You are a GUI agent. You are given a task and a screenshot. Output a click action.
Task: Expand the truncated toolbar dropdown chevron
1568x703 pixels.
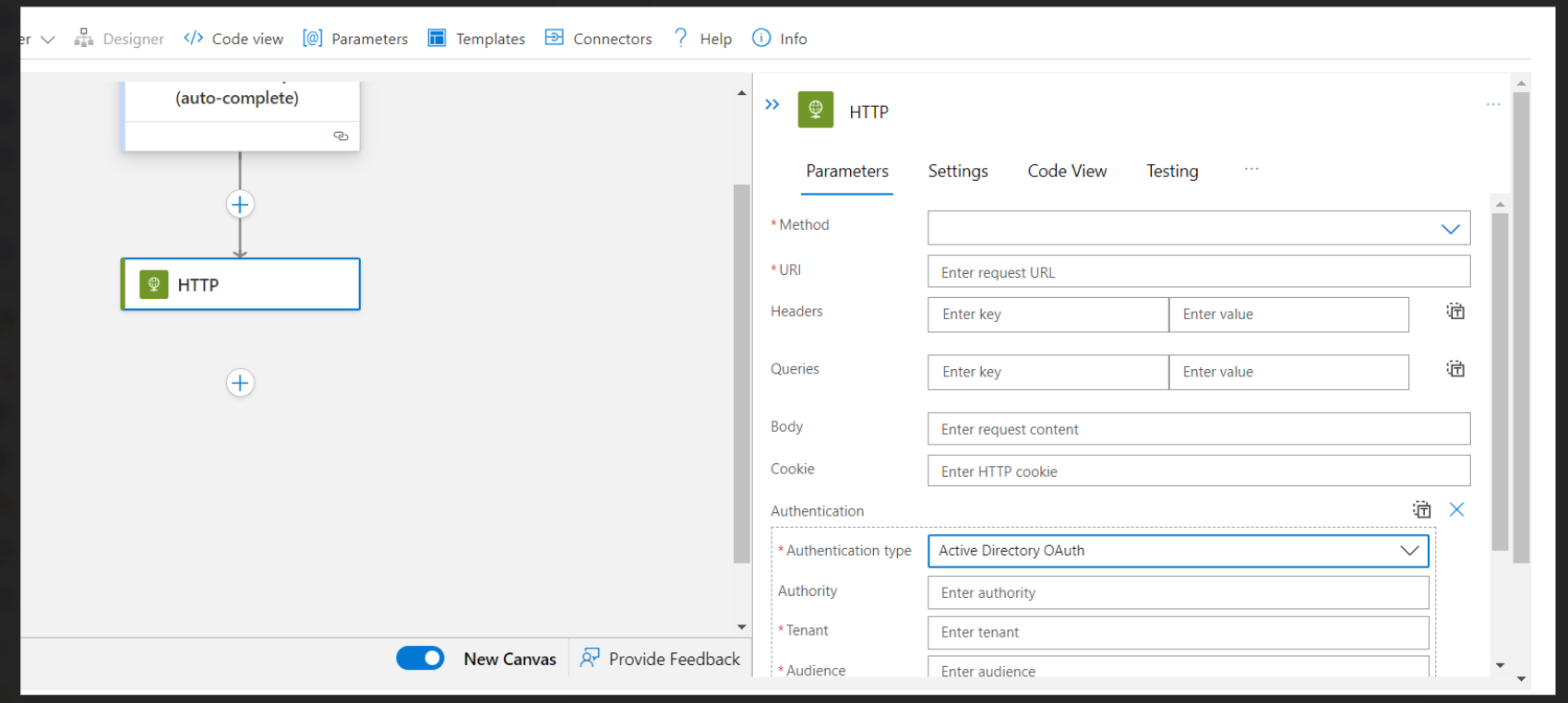tap(48, 40)
